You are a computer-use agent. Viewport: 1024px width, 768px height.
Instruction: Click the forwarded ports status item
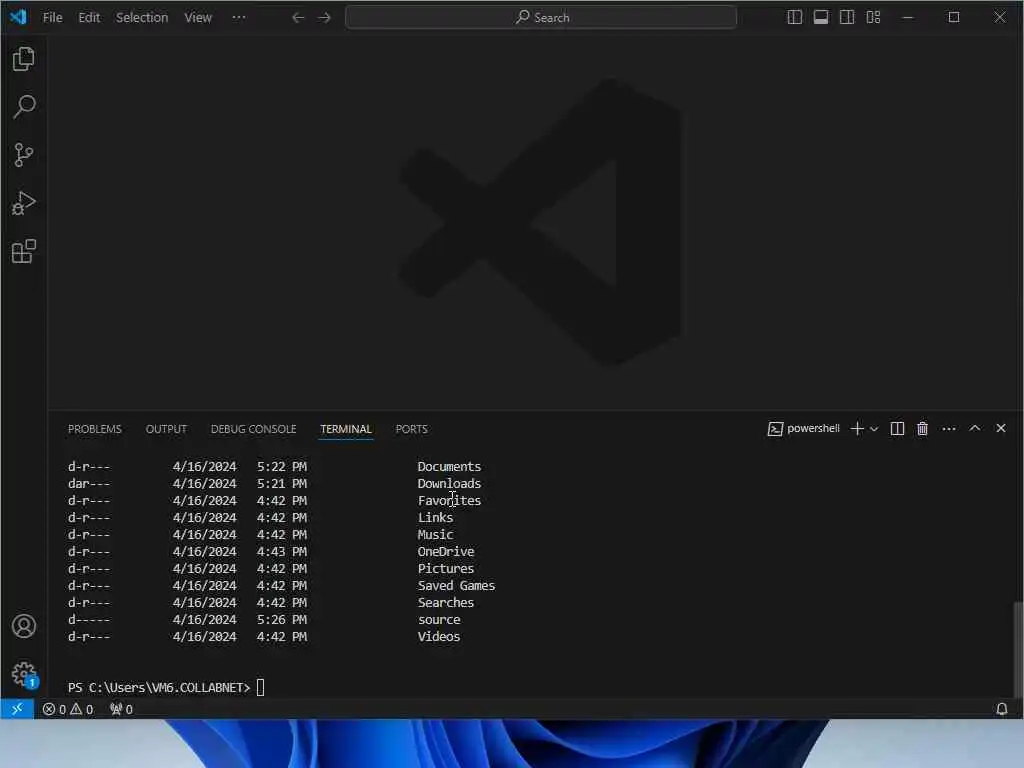click(121, 709)
